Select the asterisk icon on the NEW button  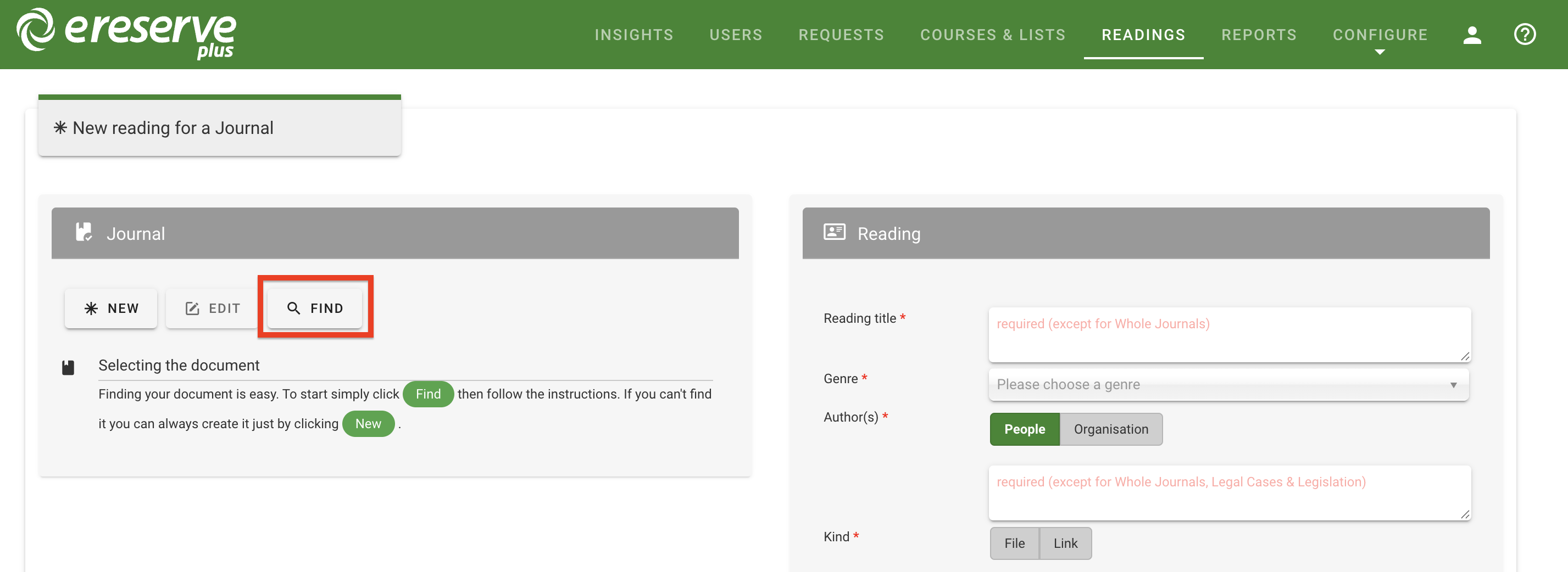tap(91, 308)
